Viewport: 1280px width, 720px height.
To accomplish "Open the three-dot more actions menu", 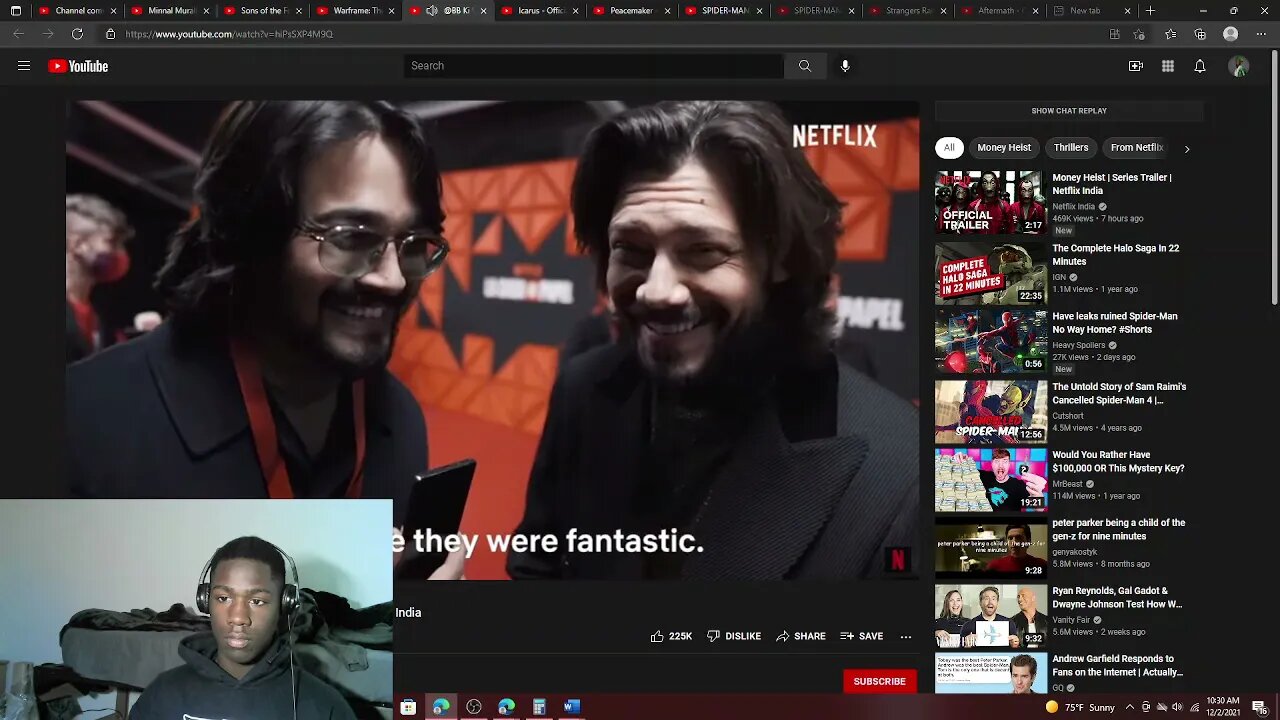I will point(906,636).
